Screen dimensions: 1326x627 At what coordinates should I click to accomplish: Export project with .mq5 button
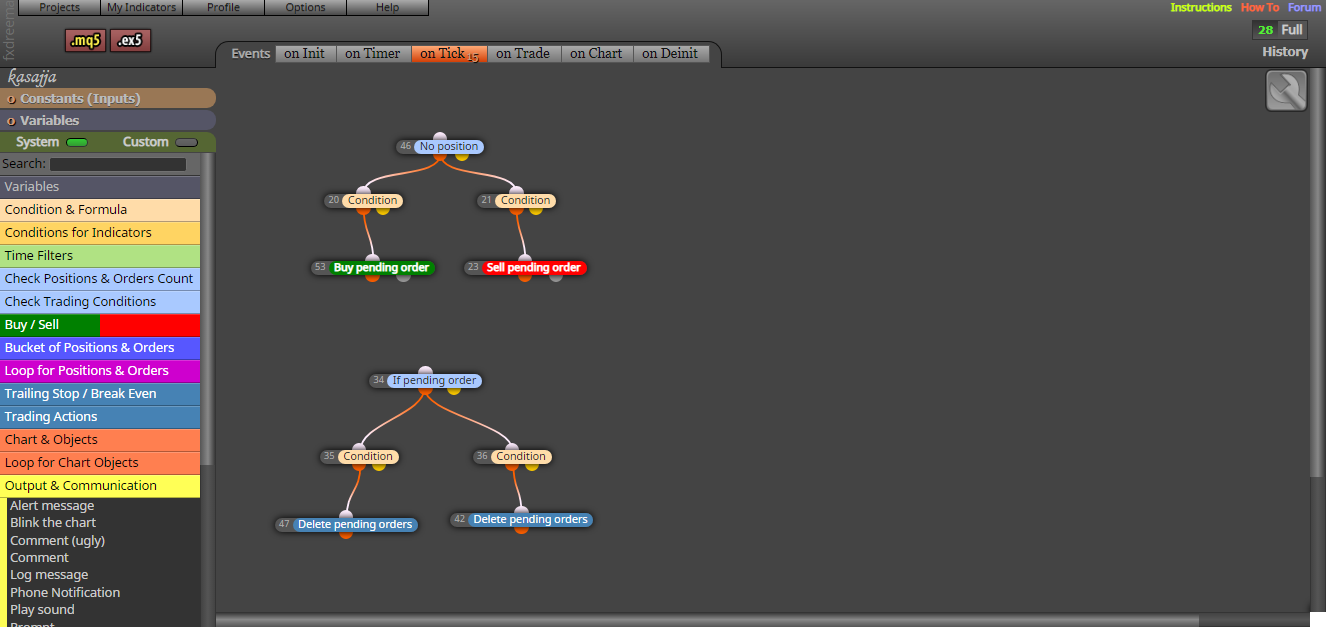click(x=85, y=41)
